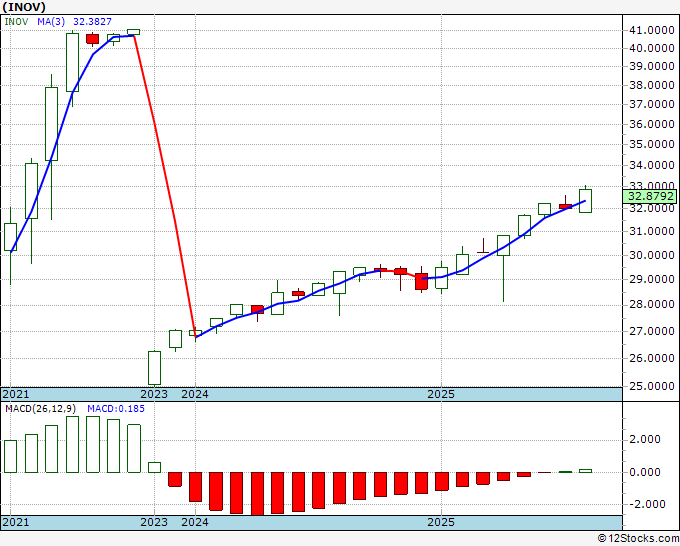
Task: Click the 30.0000 price axis label
Action: click(651, 255)
